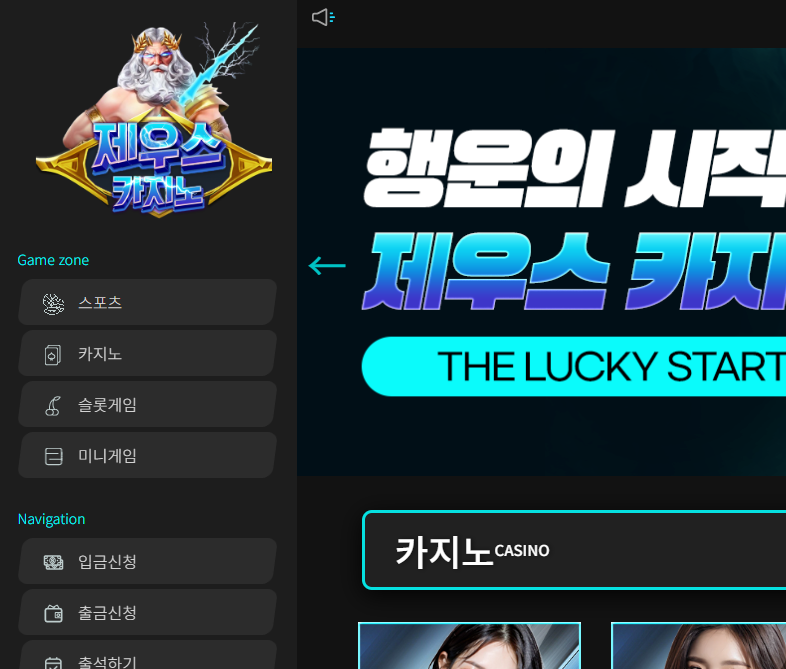Image resolution: width=786 pixels, height=669 pixels.
Task: Go to previous banner slide arrow
Action: click(x=327, y=266)
